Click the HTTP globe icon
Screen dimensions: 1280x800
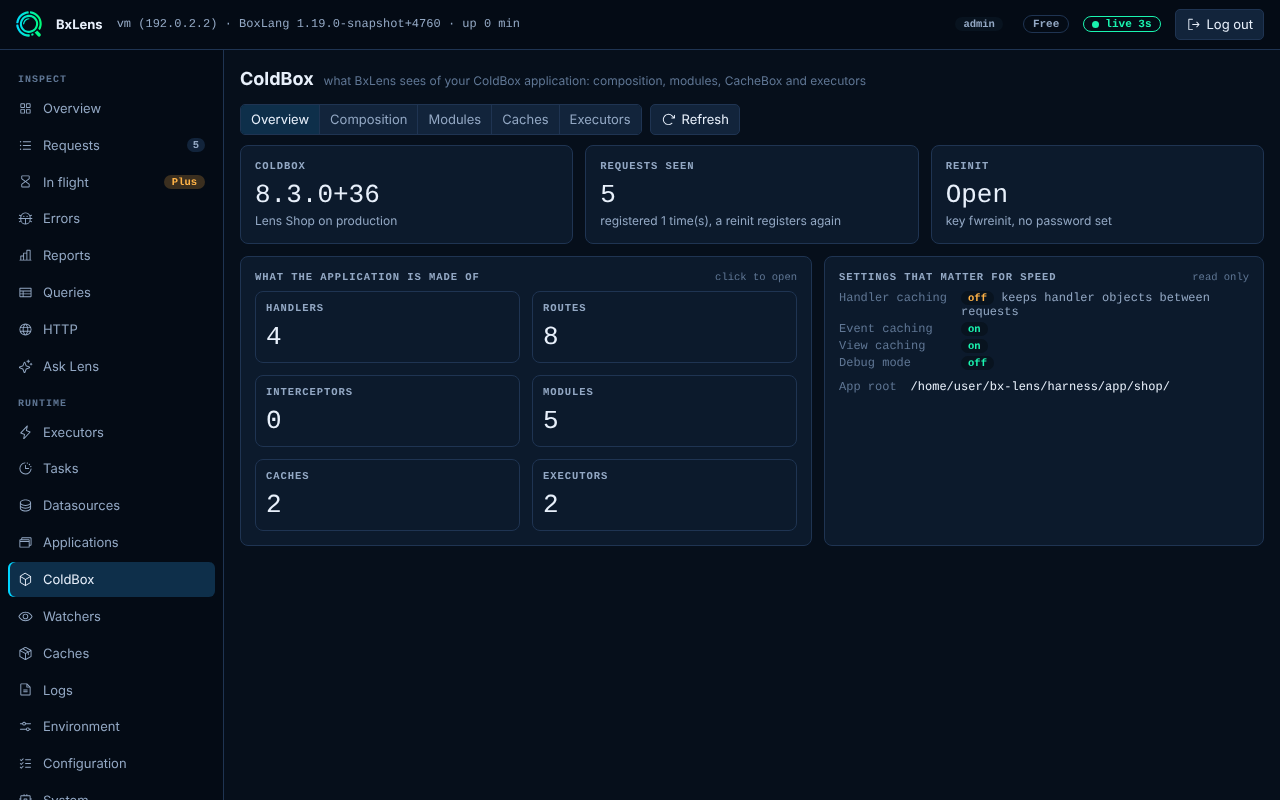click(x=26, y=329)
